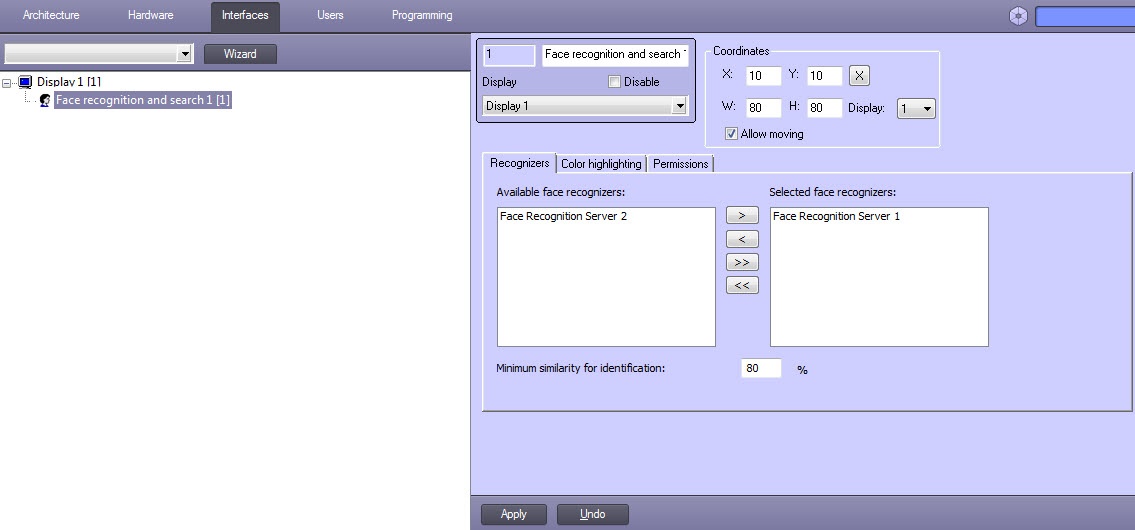The image size is (1135, 530).
Task: Collapse the Display 1 tree node
Action: [7, 83]
